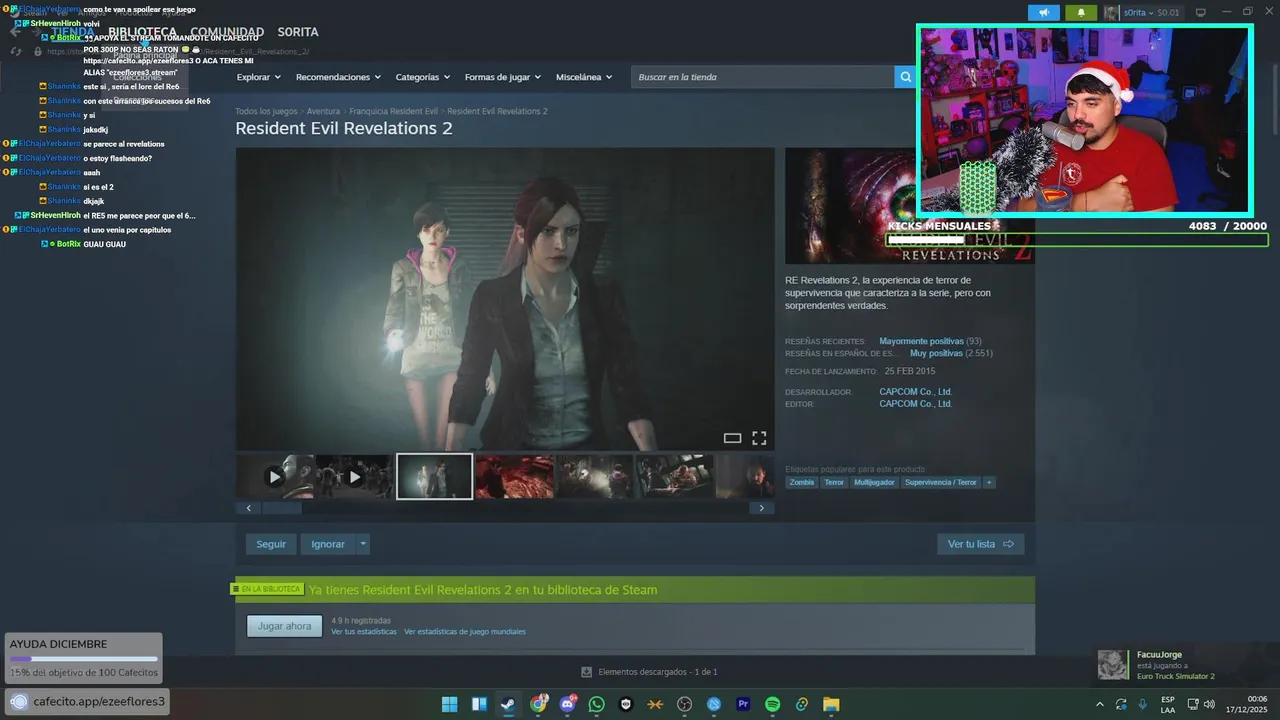Open the CAPCOM developer link

tap(915, 392)
